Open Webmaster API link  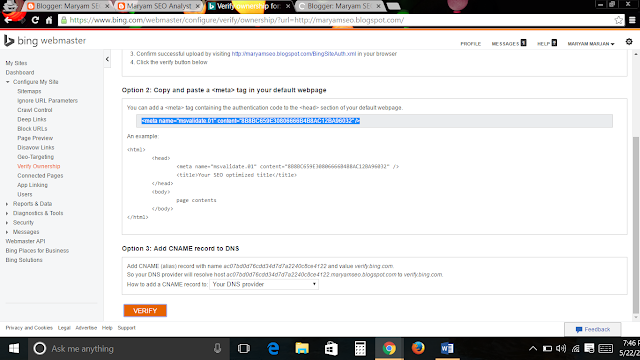25,241
